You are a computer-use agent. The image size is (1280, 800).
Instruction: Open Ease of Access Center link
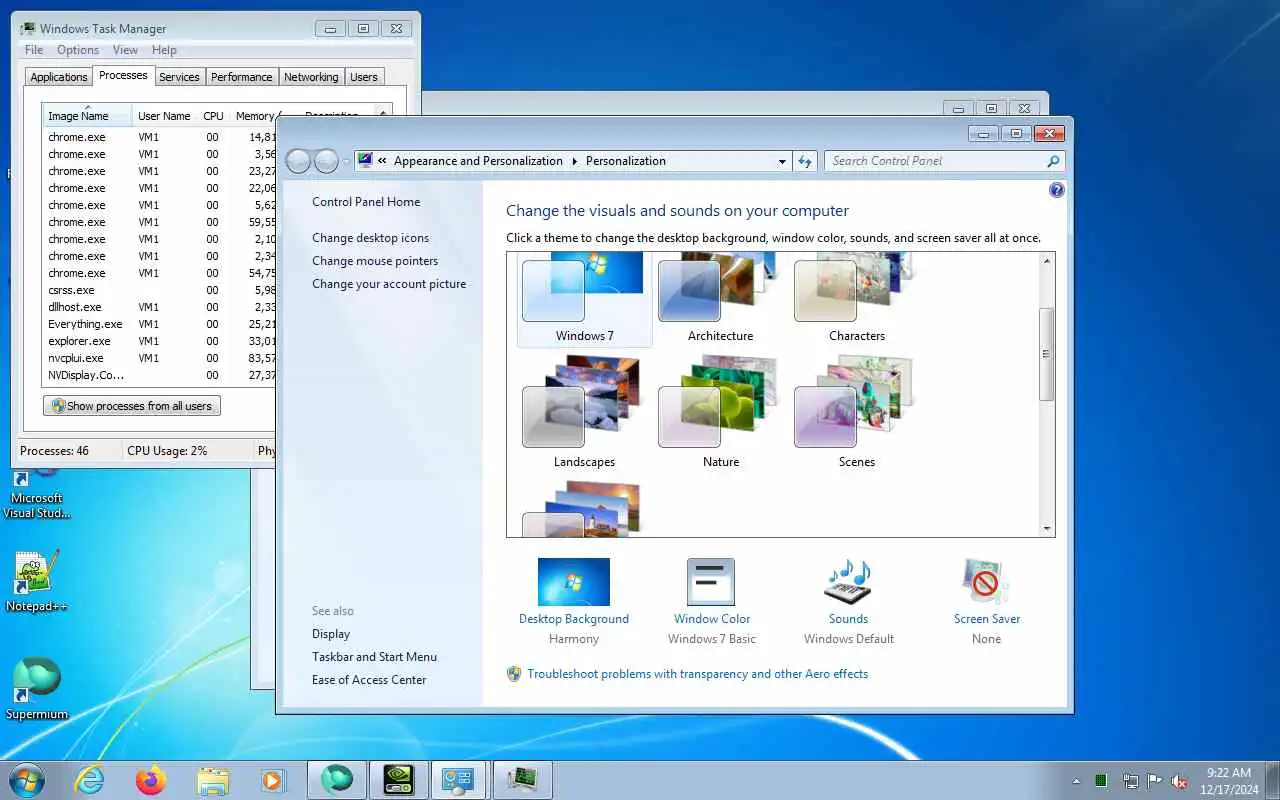point(369,680)
